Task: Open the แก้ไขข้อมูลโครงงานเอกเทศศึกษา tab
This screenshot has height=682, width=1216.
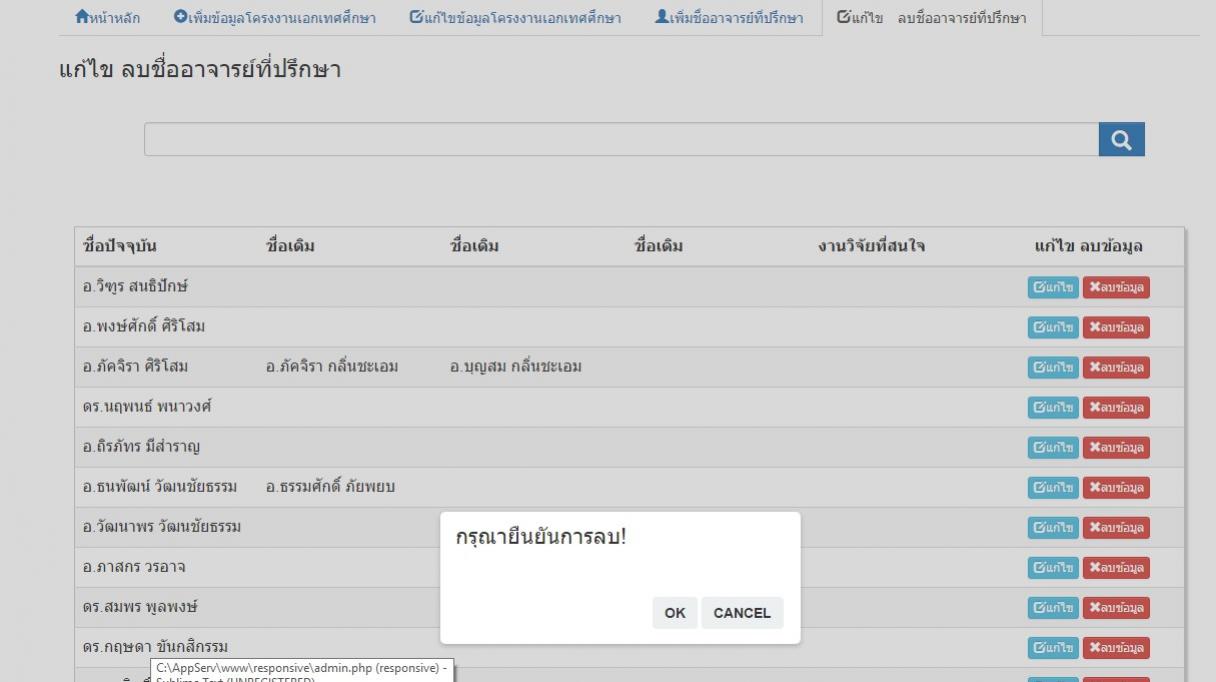Action: [x=515, y=18]
